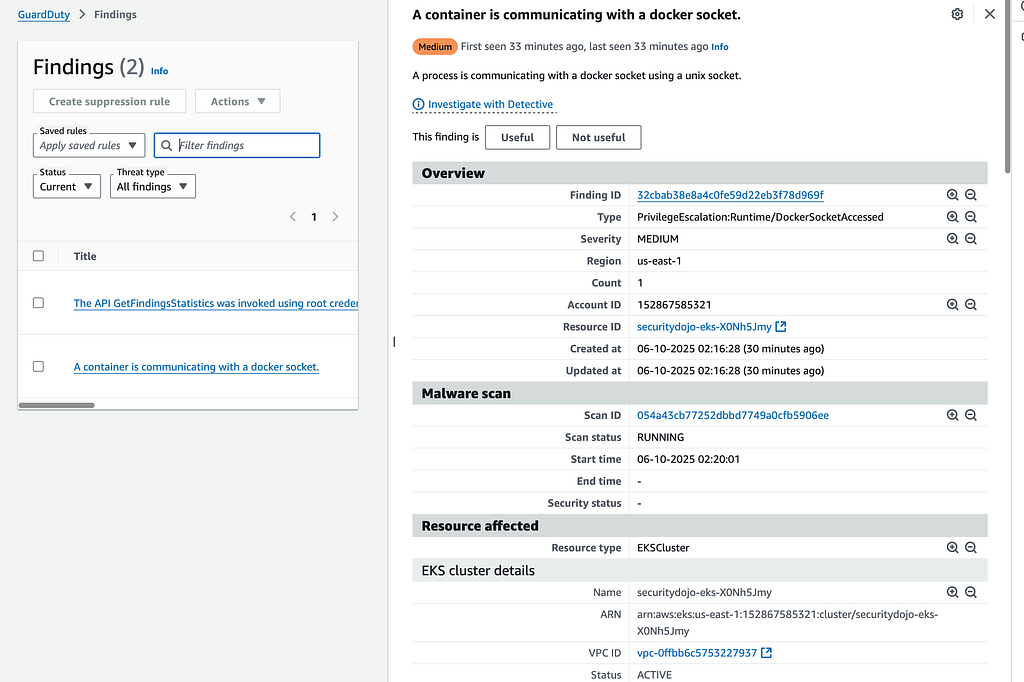Open the Status Current dropdown

point(67,186)
